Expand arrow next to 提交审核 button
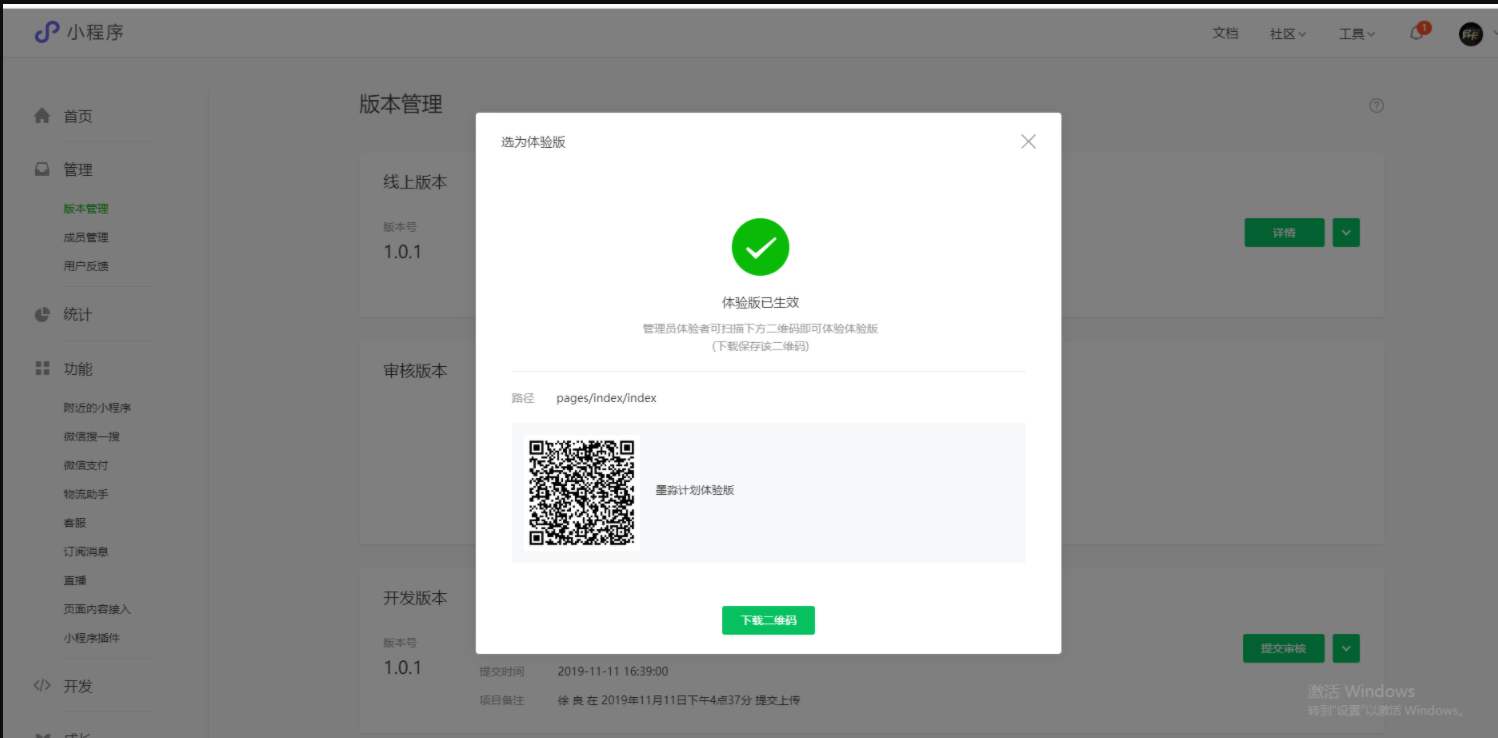 pos(1346,648)
